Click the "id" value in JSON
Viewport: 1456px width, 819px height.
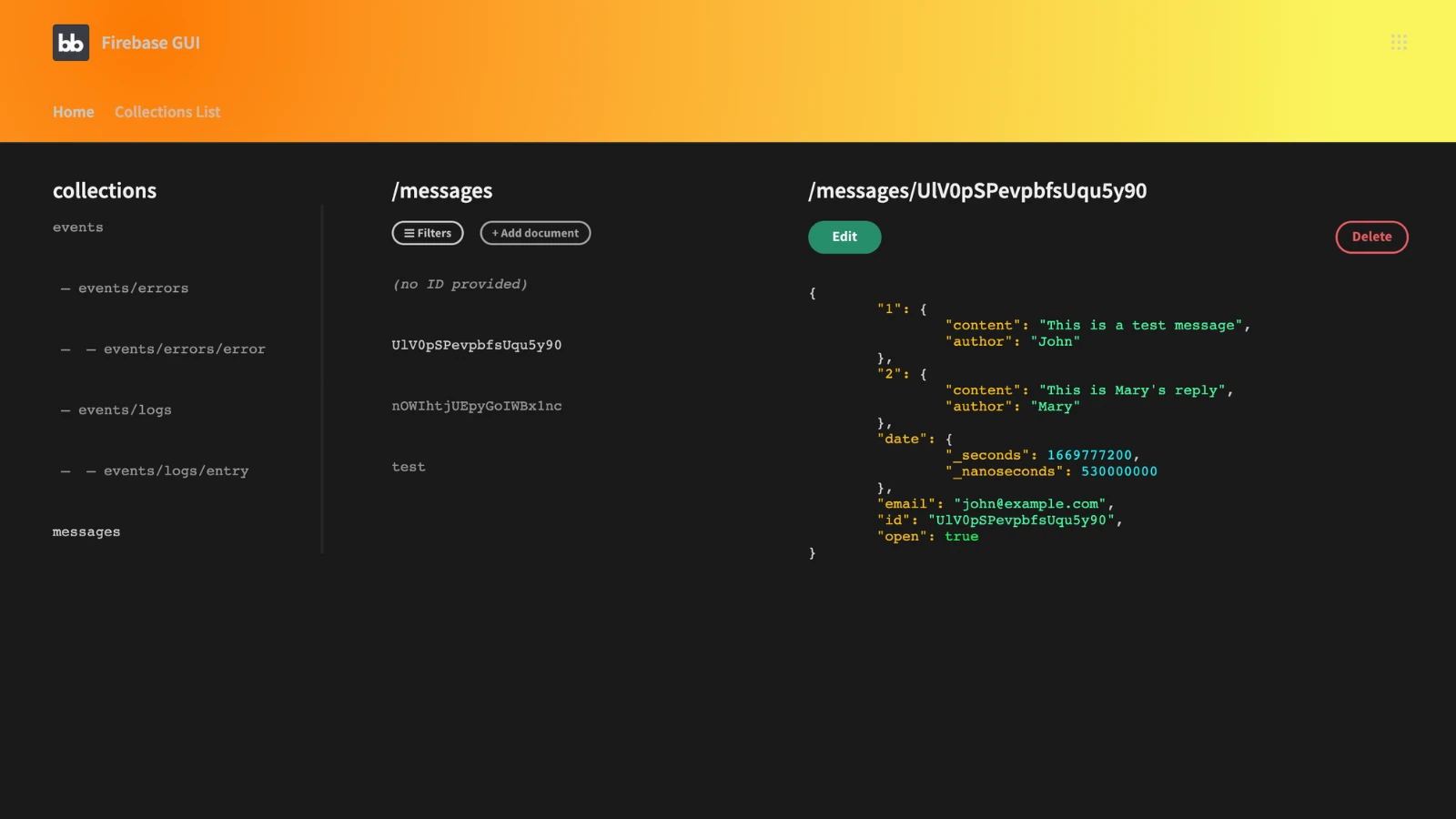coord(1022,521)
